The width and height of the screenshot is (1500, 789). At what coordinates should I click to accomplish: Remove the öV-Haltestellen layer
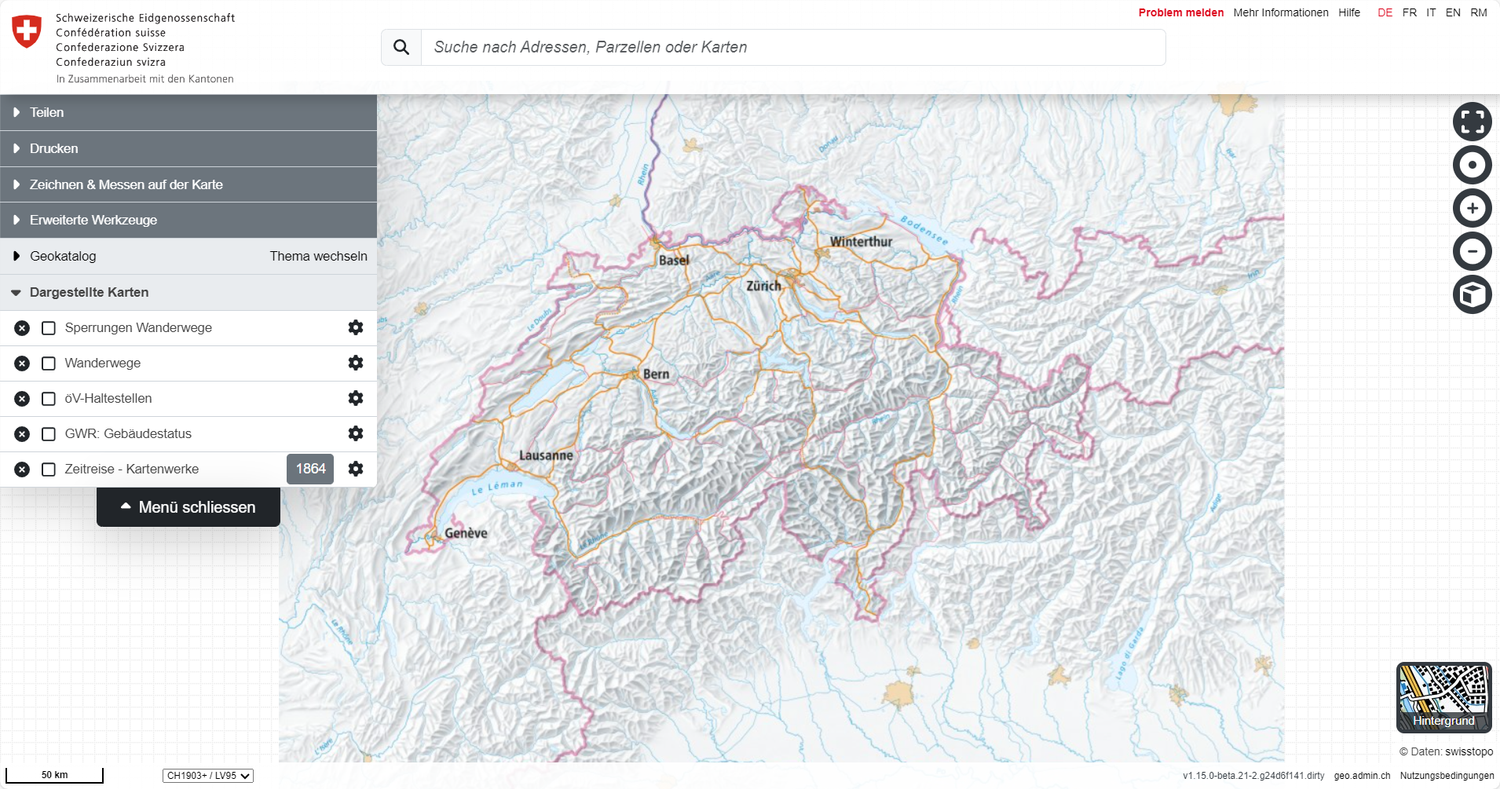(22, 399)
